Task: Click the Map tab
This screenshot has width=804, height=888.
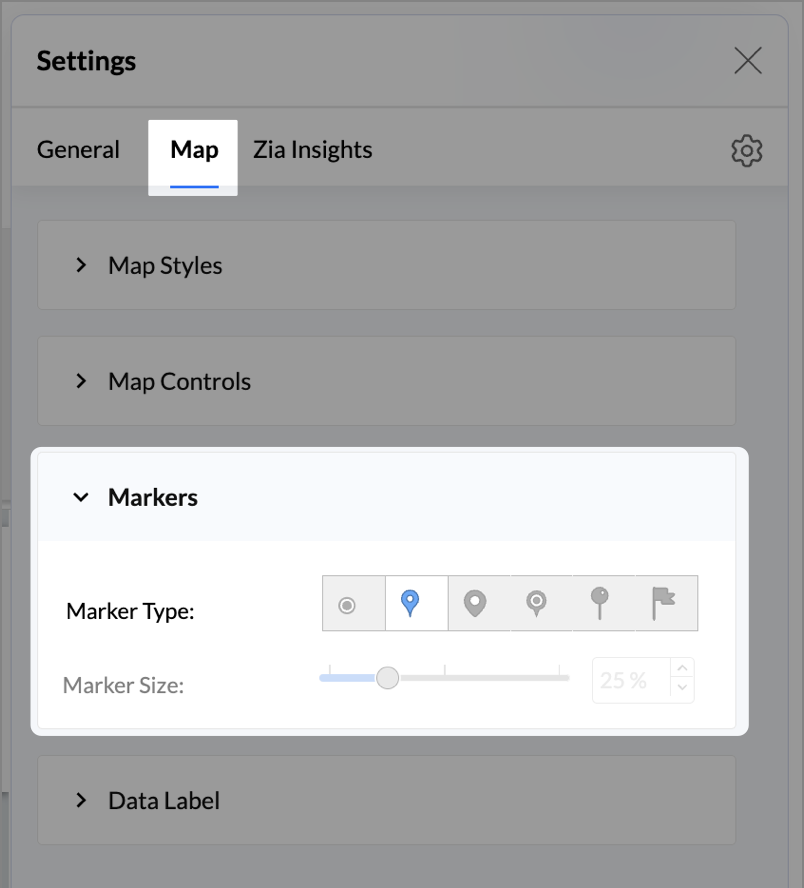Action: pyautogui.click(x=194, y=150)
